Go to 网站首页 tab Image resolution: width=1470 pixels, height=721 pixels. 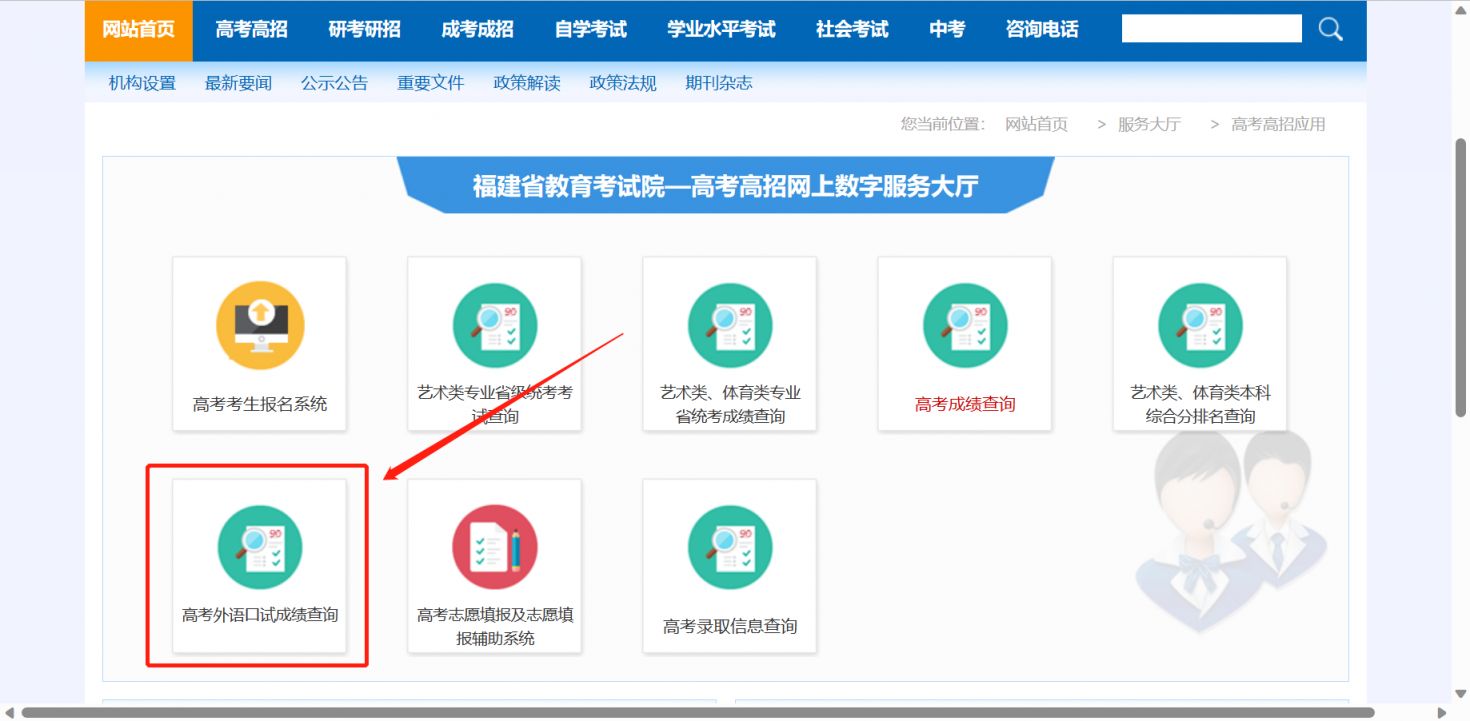pos(138,30)
